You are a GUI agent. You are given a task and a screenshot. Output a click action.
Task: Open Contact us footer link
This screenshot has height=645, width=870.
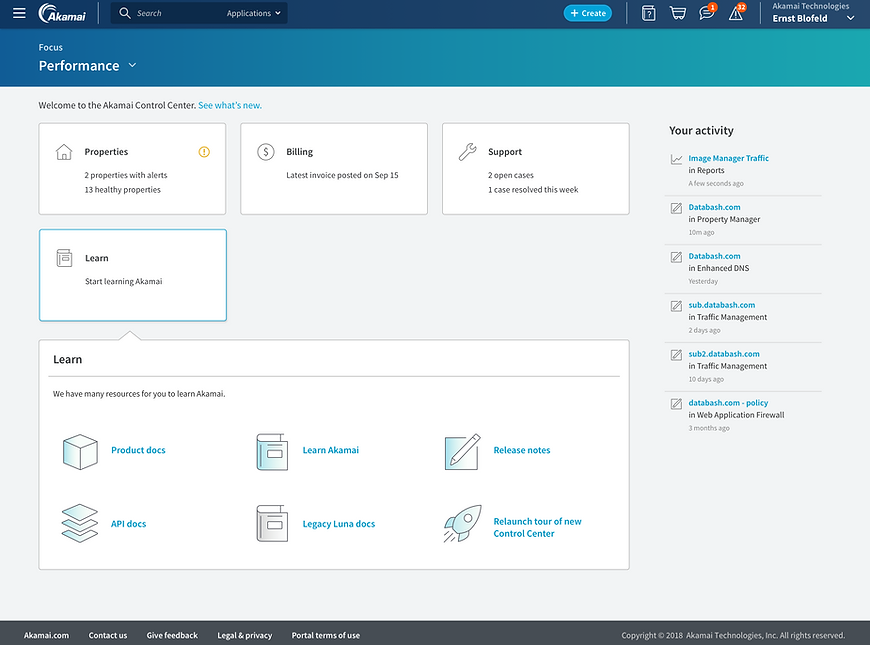tap(108, 636)
